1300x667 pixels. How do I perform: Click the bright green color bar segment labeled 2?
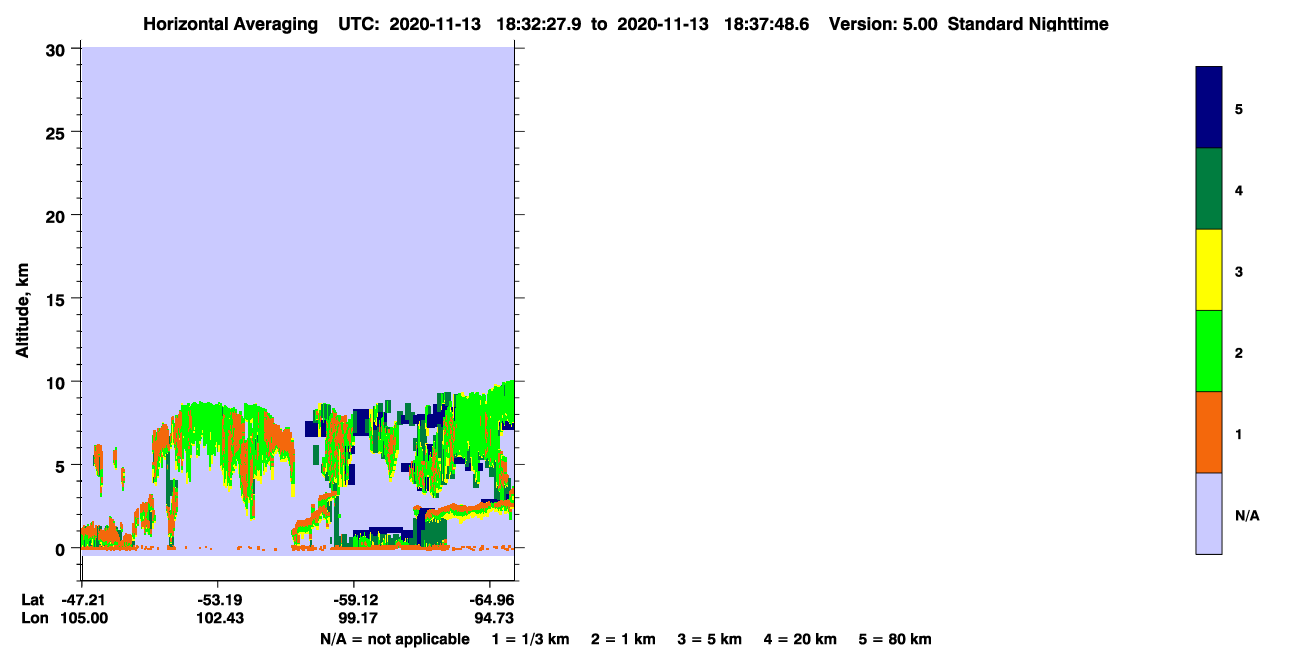pos(1209,351)
